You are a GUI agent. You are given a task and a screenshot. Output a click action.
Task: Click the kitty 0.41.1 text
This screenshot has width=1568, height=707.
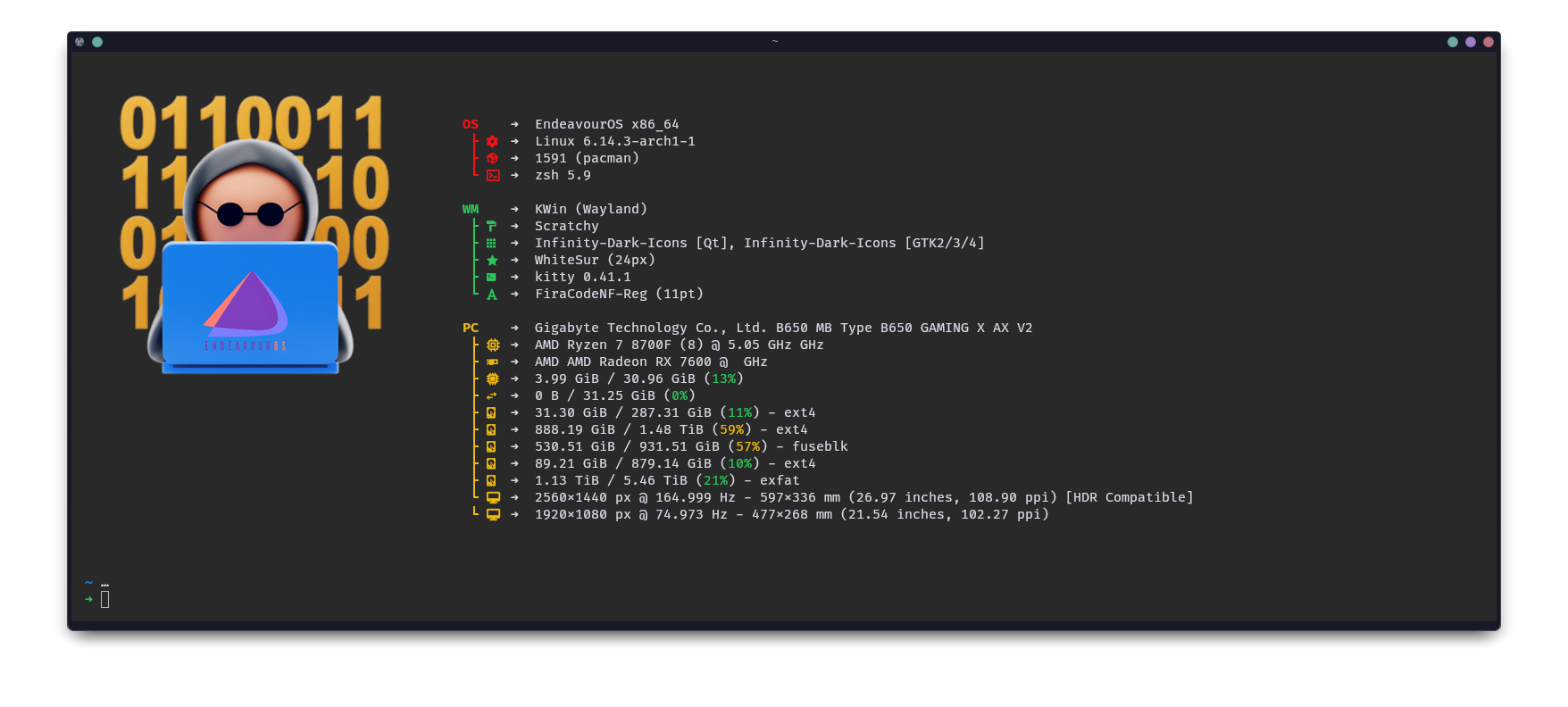(583, 277)
